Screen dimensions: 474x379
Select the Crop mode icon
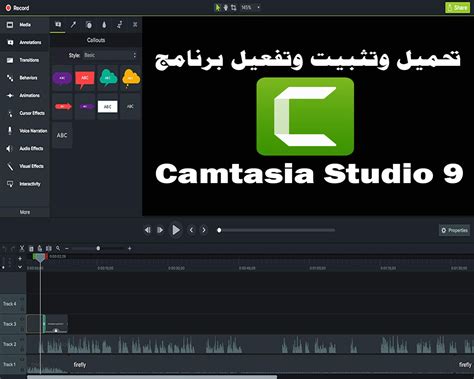[233, 7]
